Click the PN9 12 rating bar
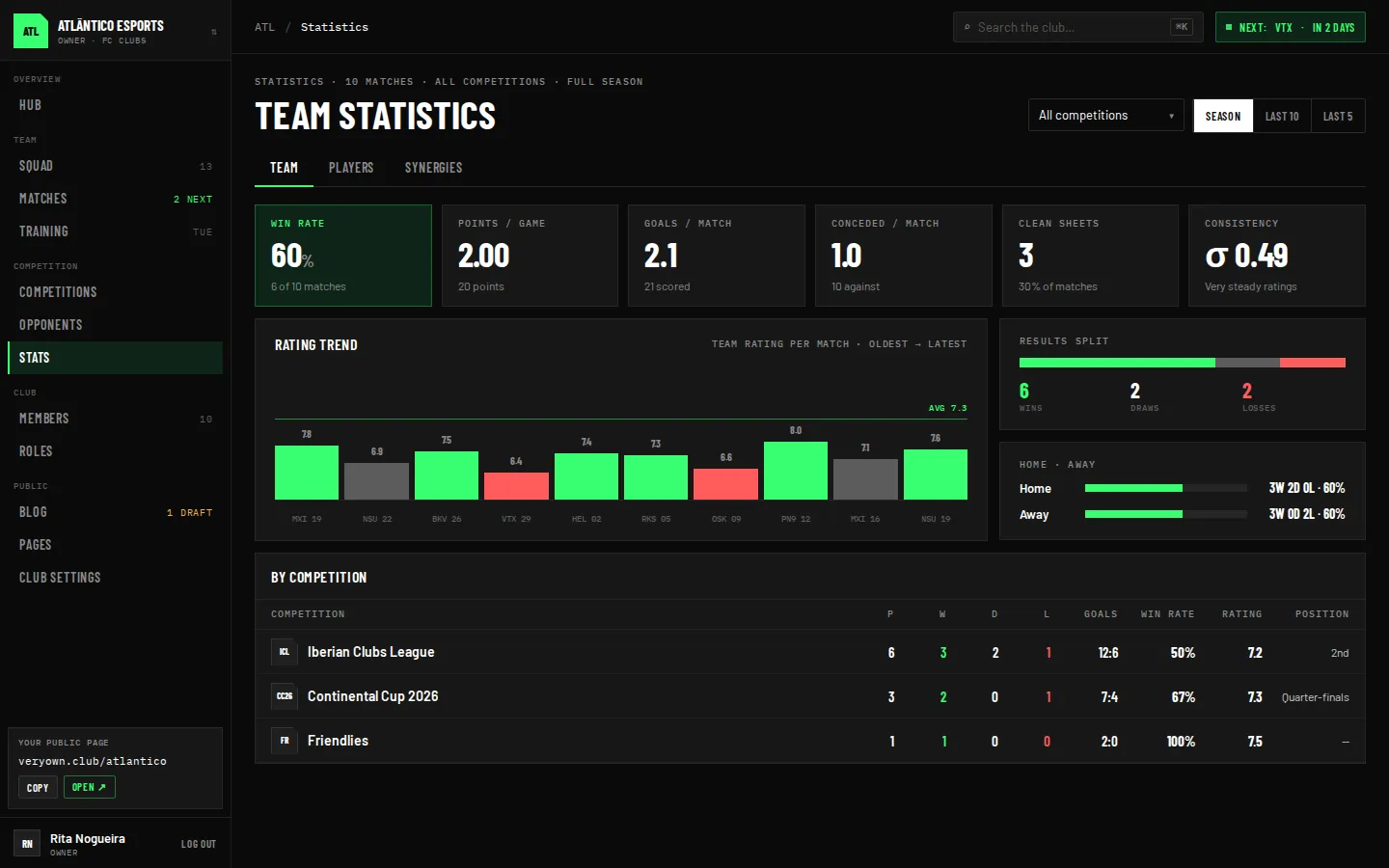The image size is (1389, 868). coord(796,471)
